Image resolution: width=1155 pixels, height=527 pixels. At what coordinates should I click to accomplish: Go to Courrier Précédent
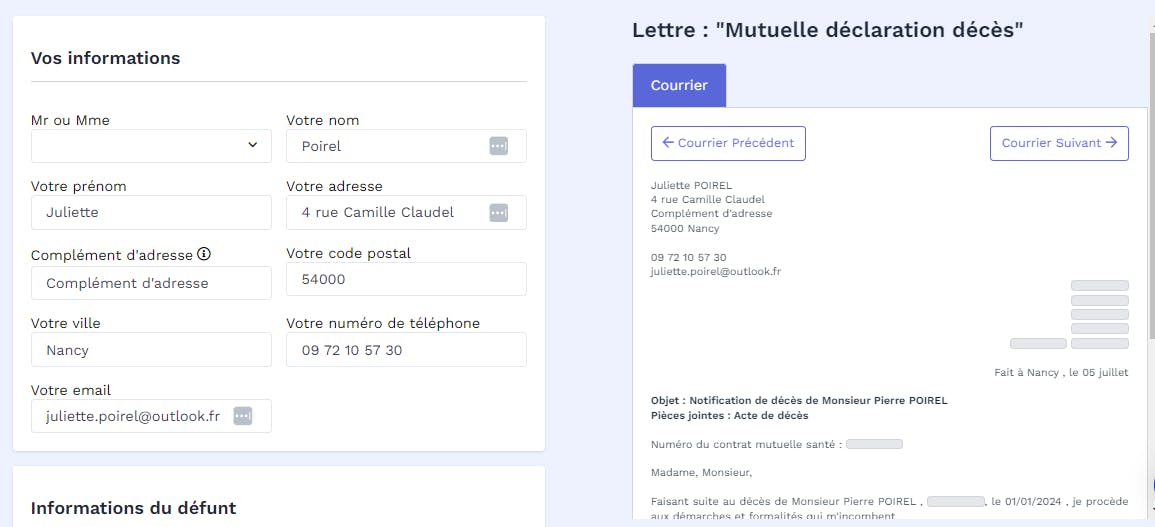[728, 143]
